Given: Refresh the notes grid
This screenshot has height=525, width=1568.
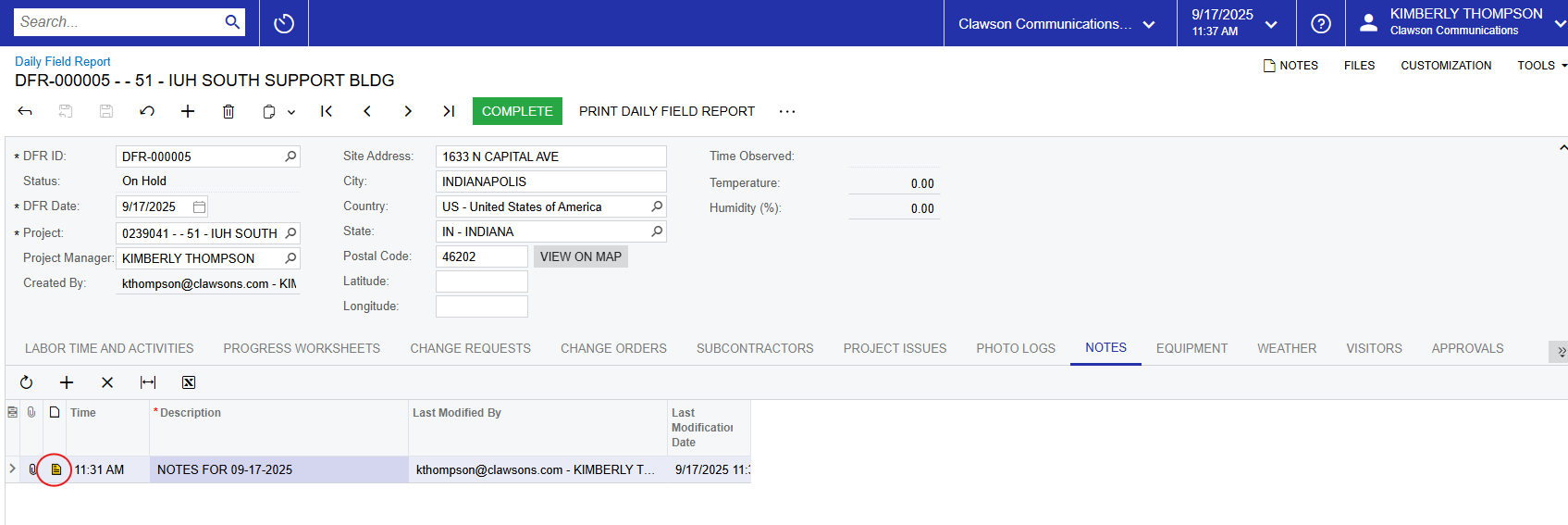Looking at the screenshot, I should [x=26, y=382].
